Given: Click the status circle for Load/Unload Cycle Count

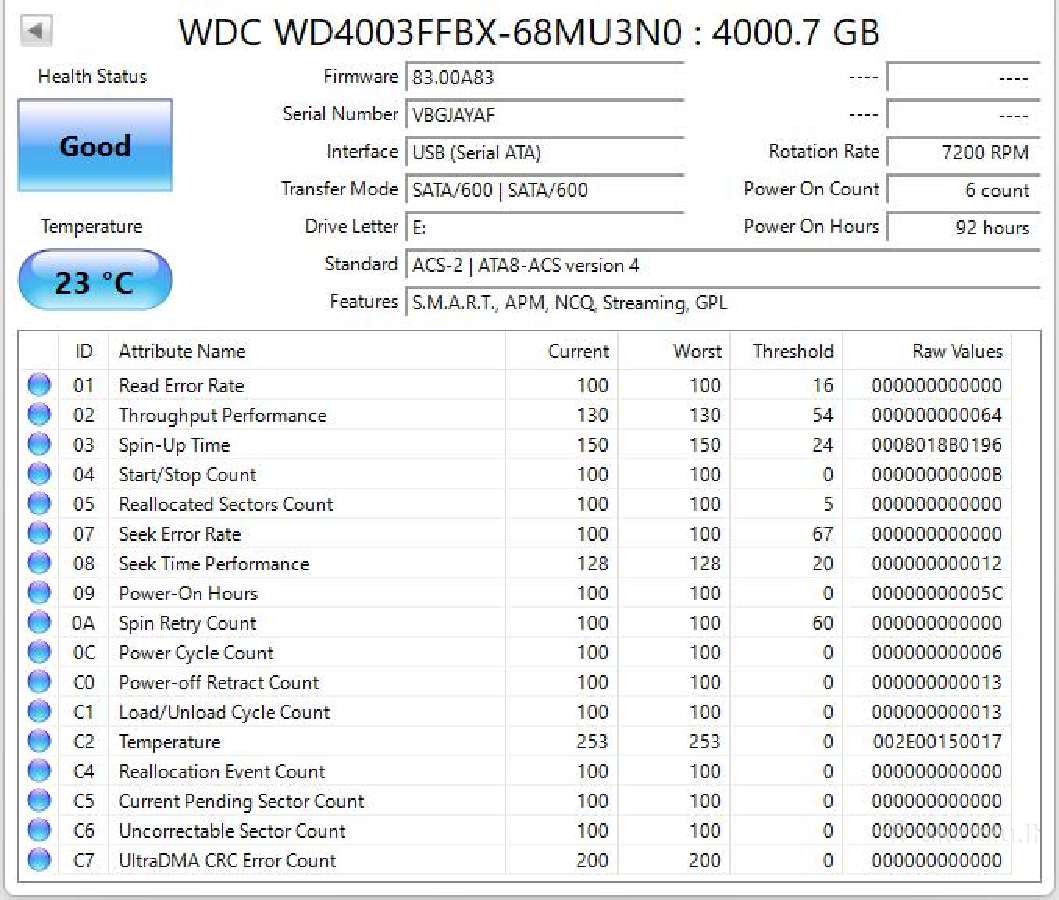Looking at the screenshot, I should coord(39,712).
